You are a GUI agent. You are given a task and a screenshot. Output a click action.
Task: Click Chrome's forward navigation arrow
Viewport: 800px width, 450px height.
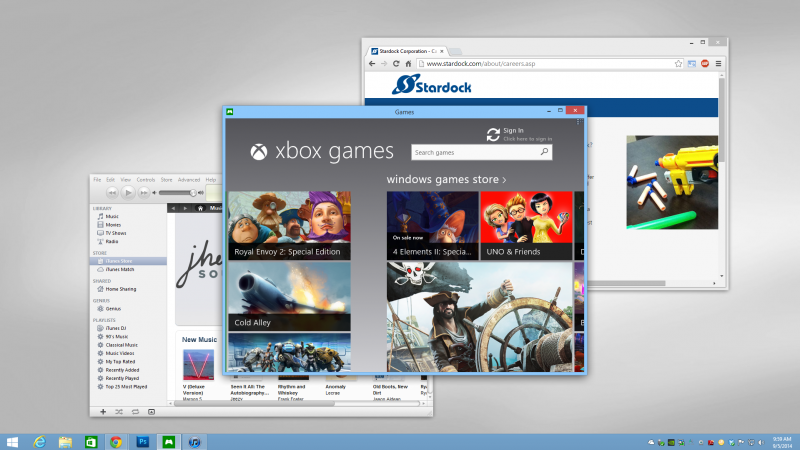[x=384, y=64]
